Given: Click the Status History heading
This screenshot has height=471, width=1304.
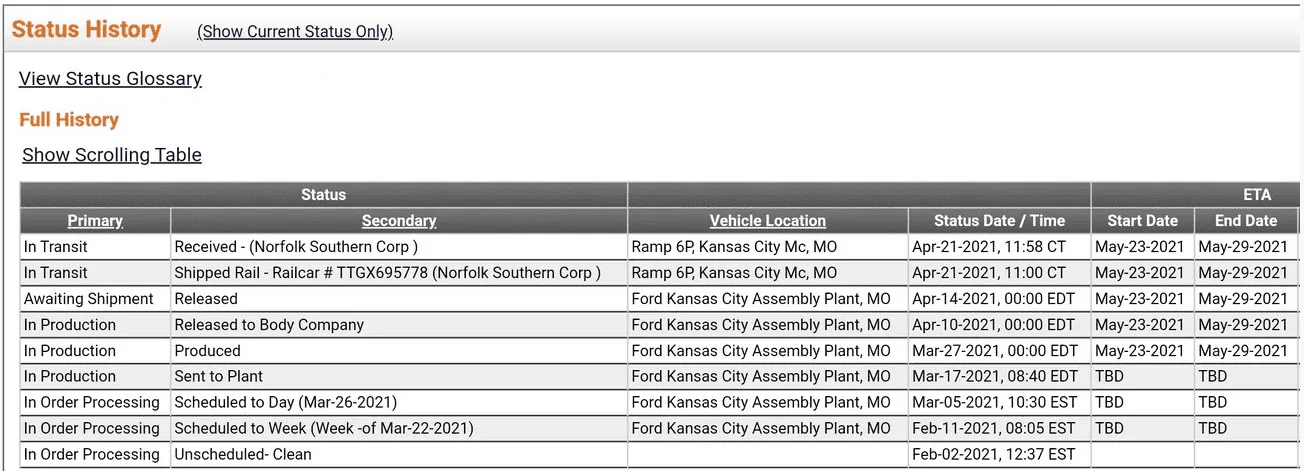Looking at the screenshot, I should 86,30.
